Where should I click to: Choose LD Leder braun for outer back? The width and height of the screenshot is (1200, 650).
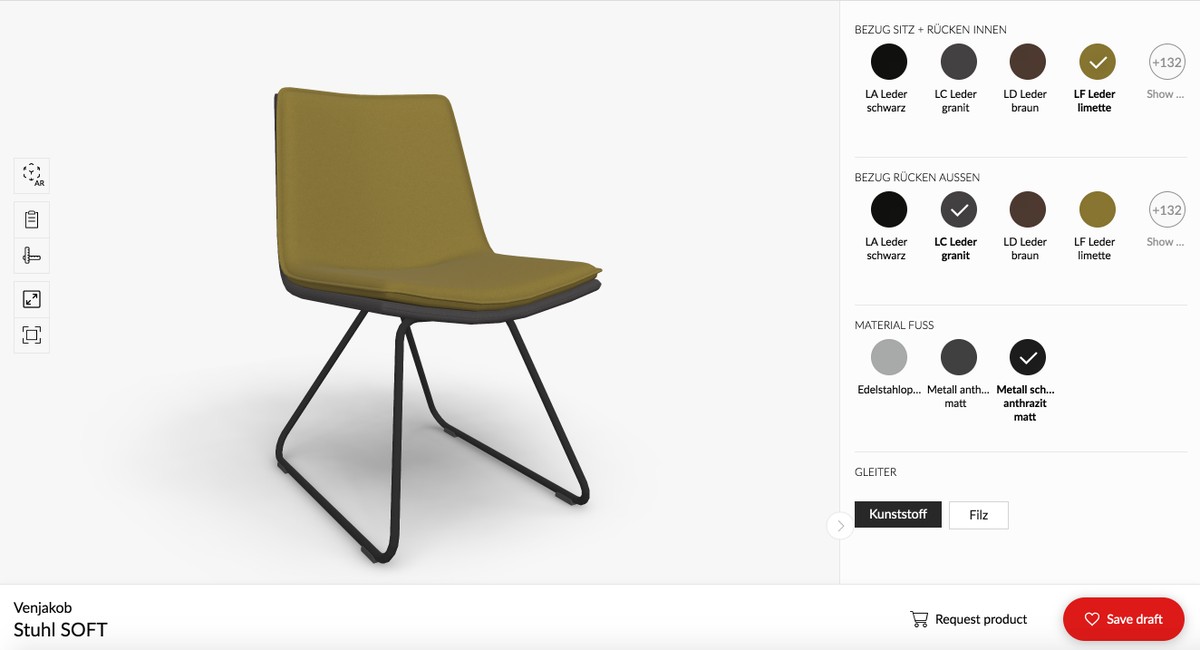point(1027,210)
